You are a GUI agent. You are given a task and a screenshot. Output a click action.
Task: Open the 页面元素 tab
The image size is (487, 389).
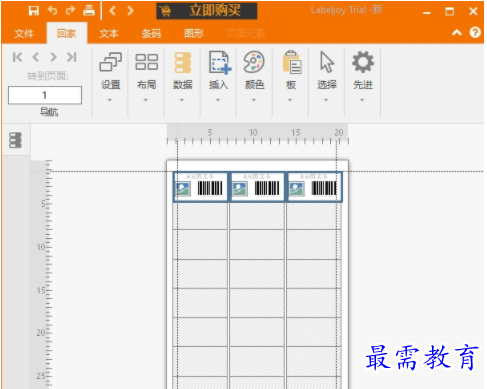[246, 33]
